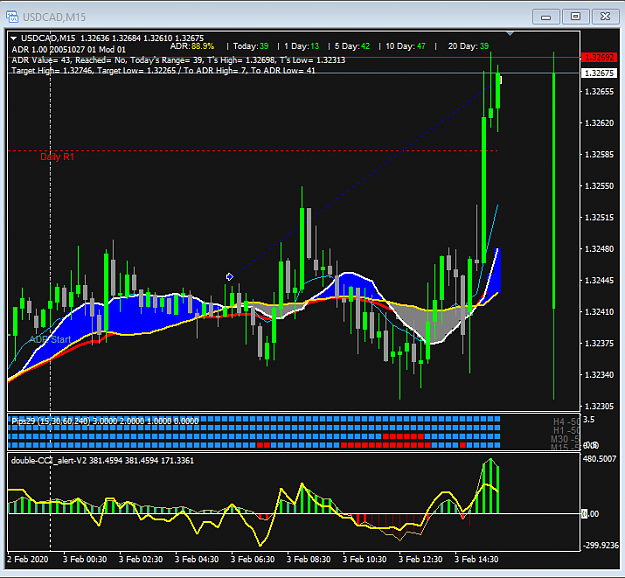Screen dimensions: 625x578
Task: Click the 5 Day:42 readout
Action: click(x=352, y=46)
